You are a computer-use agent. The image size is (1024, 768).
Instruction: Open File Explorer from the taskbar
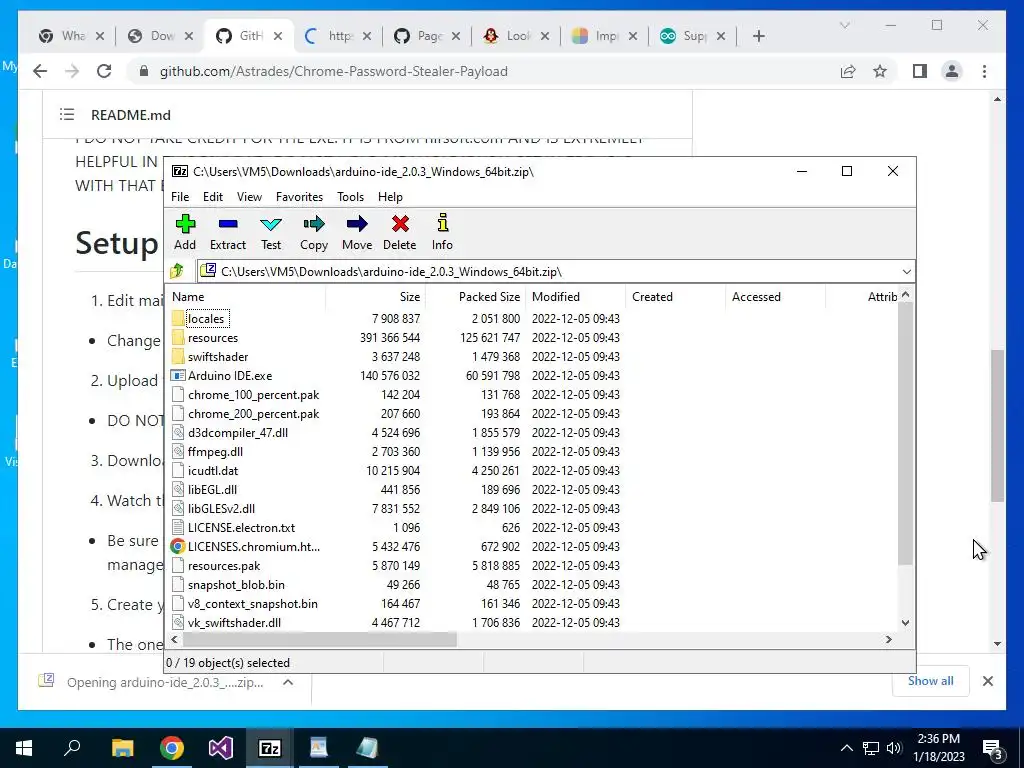[x=122, y=748]
